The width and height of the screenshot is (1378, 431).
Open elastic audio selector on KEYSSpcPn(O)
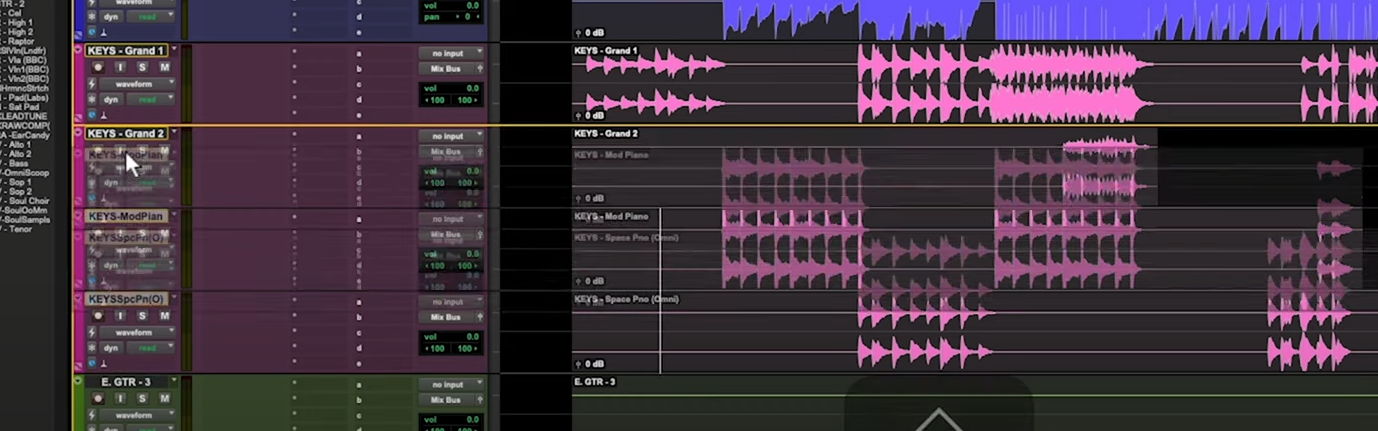92,332
